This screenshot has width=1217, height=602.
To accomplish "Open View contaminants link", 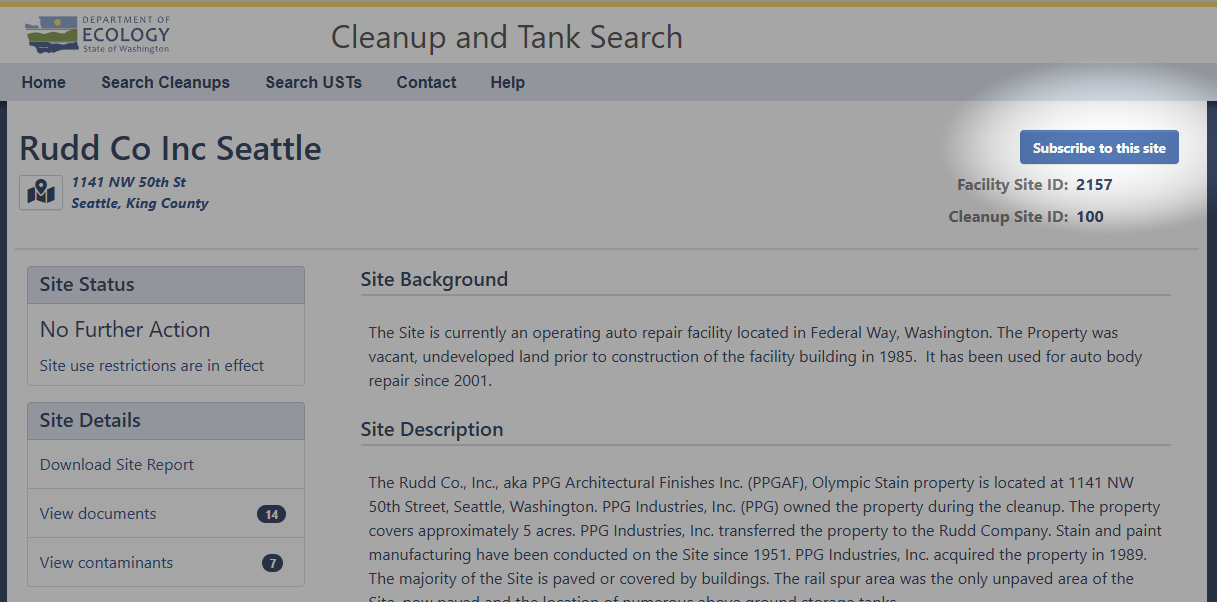I will pos(106,562).
